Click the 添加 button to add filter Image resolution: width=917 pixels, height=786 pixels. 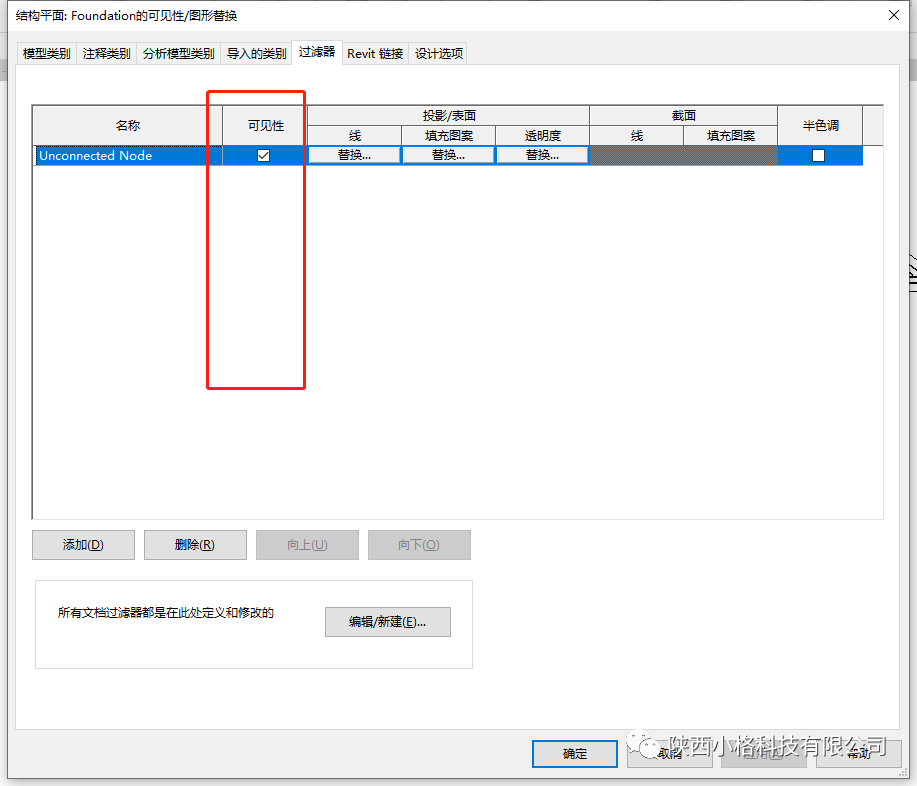[83, 545]
